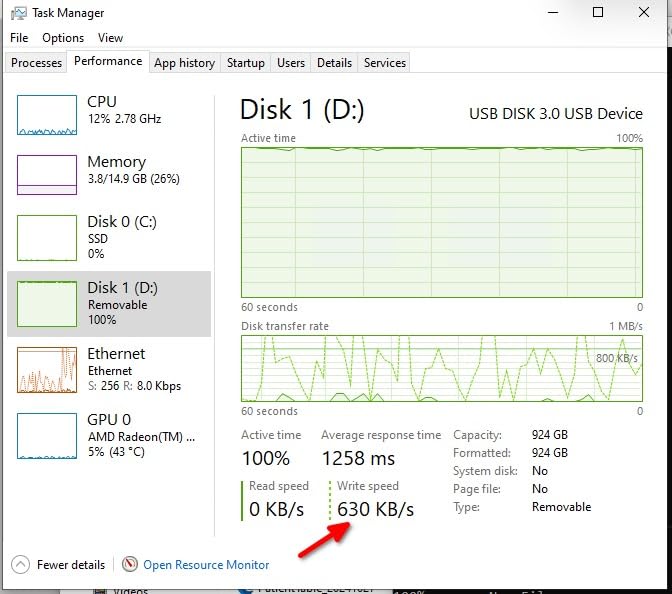Select the Disk 1 (D:) mini graph
Viewport: 672px width, 594px height.
pos(47,304)
